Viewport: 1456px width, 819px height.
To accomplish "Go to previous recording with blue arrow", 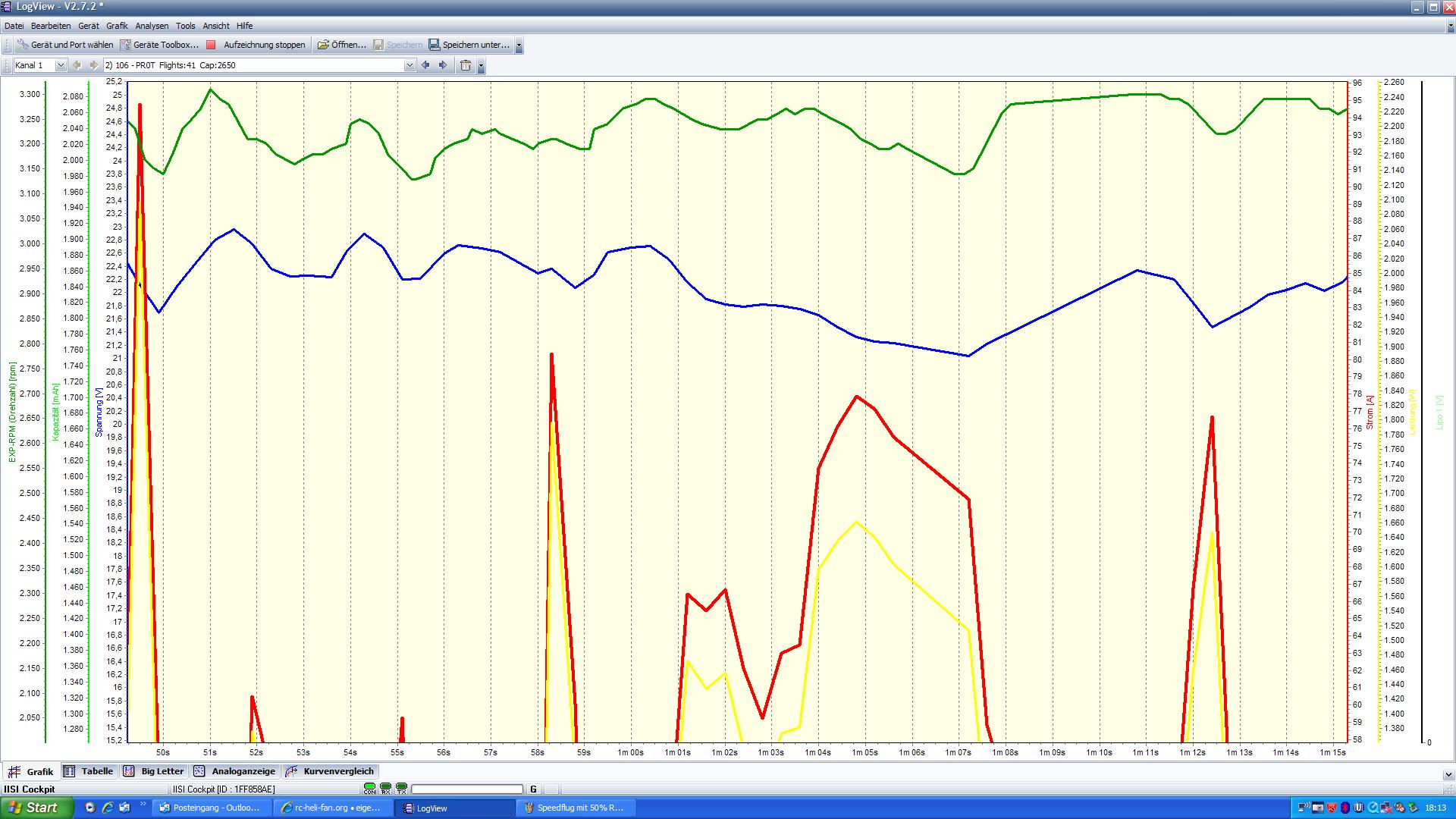I will pyautogui.click(x=425, y=65).
